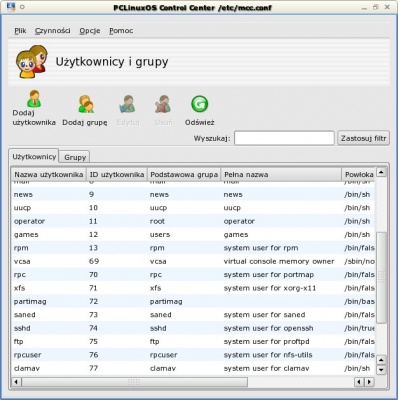Image resolution: width=398 pixels, height=400 pixels.
Task: Sort by Podstawowa grupa column header
Action: pos(184,175)
